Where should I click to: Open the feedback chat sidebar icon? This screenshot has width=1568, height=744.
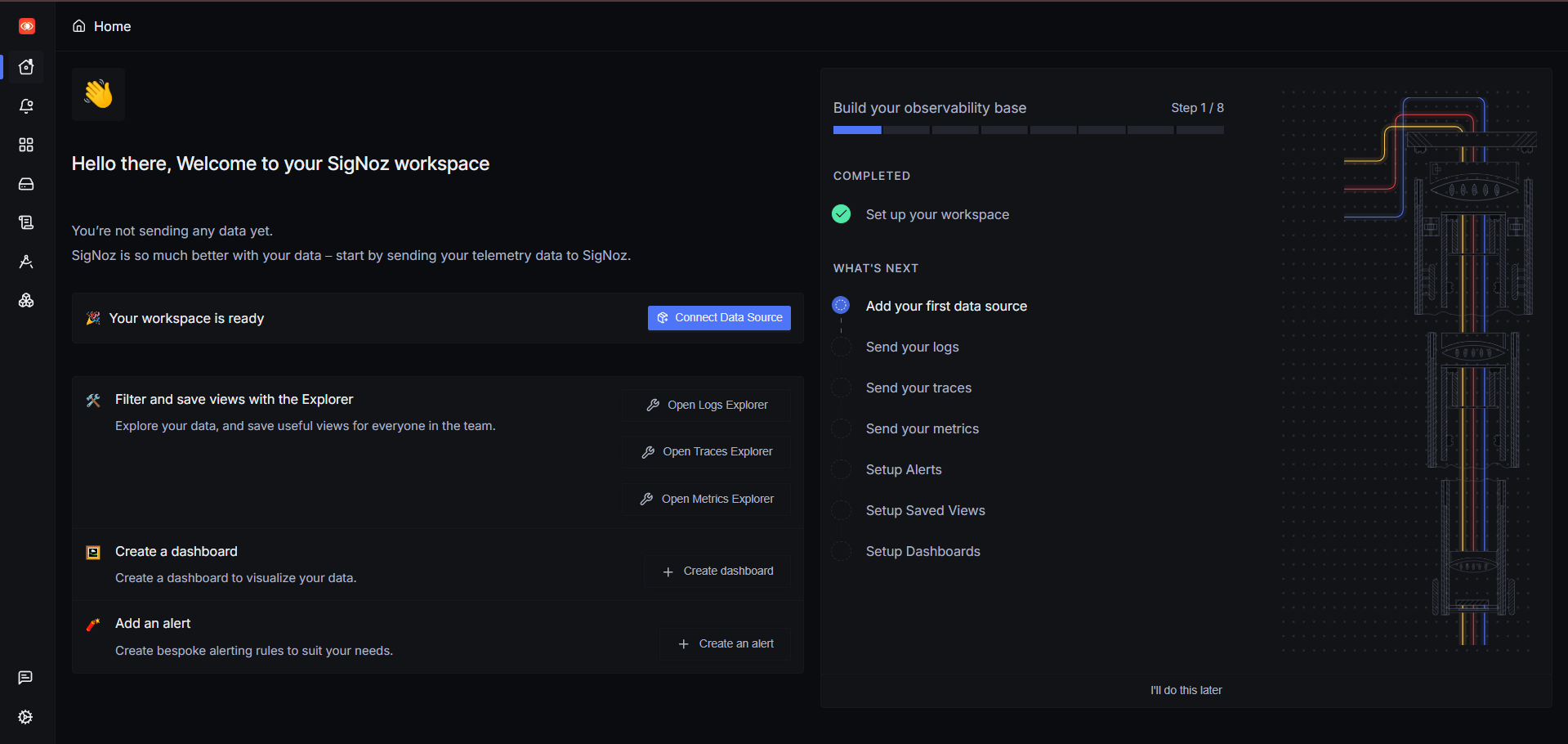(x=25, y=678)
